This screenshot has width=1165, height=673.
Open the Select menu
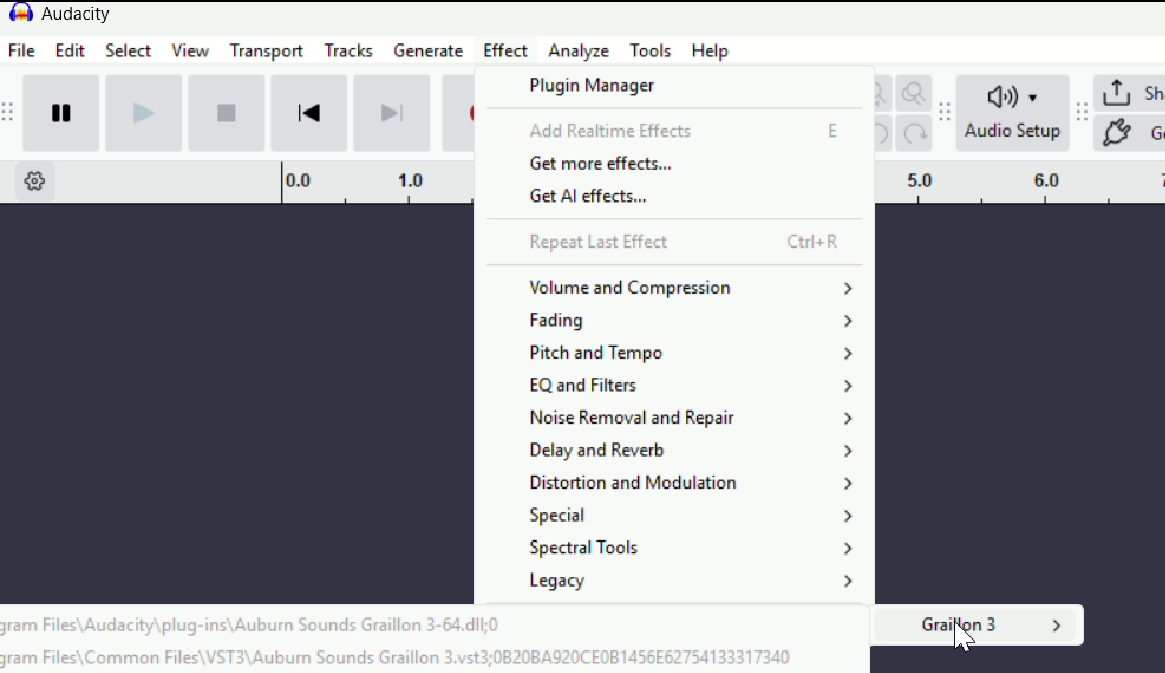128,51
